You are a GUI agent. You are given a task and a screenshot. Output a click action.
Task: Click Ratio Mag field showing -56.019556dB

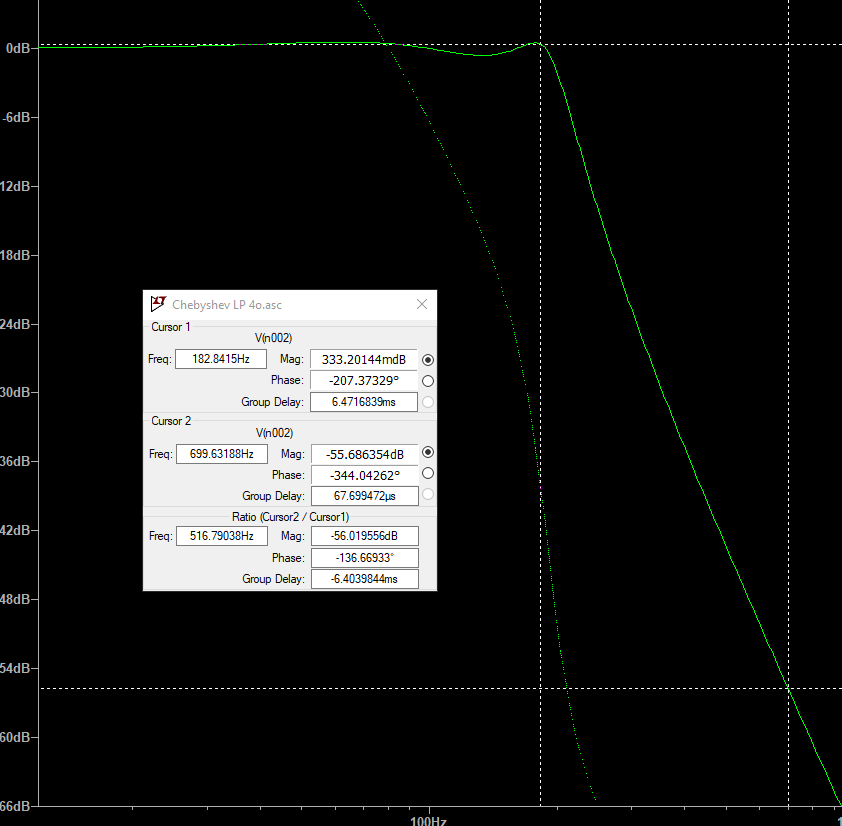point(364,537)
